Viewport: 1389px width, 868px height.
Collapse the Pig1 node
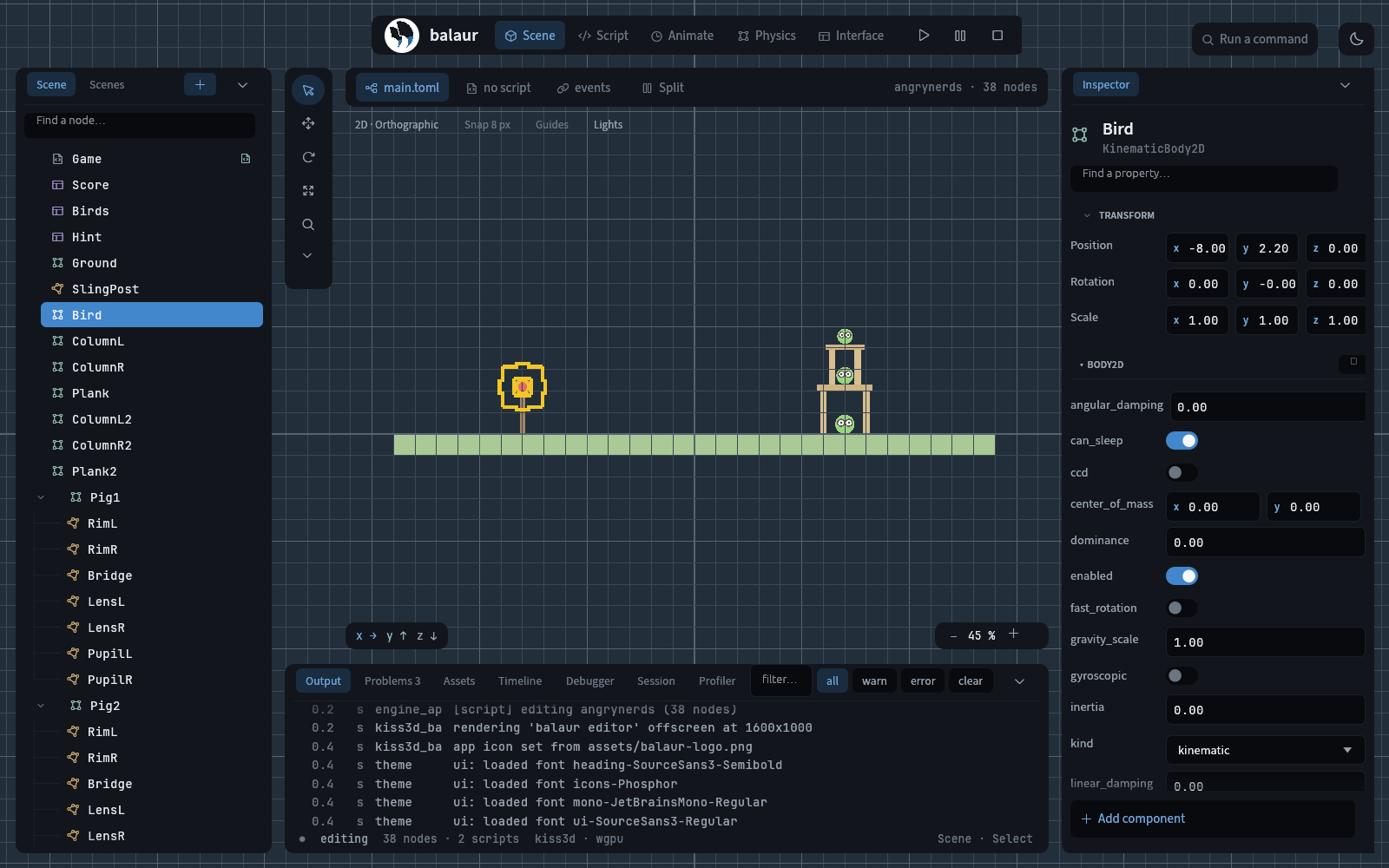(41, 497)
